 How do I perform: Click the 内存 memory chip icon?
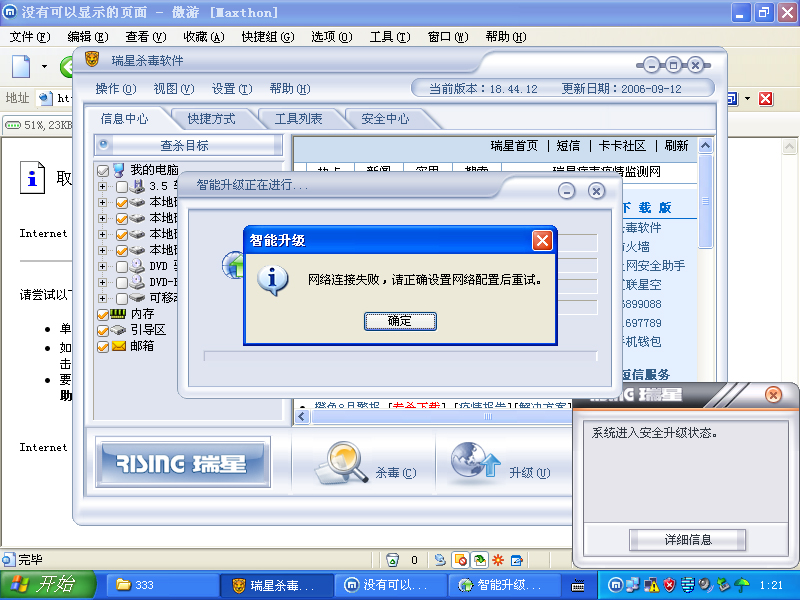click(118, 313)
